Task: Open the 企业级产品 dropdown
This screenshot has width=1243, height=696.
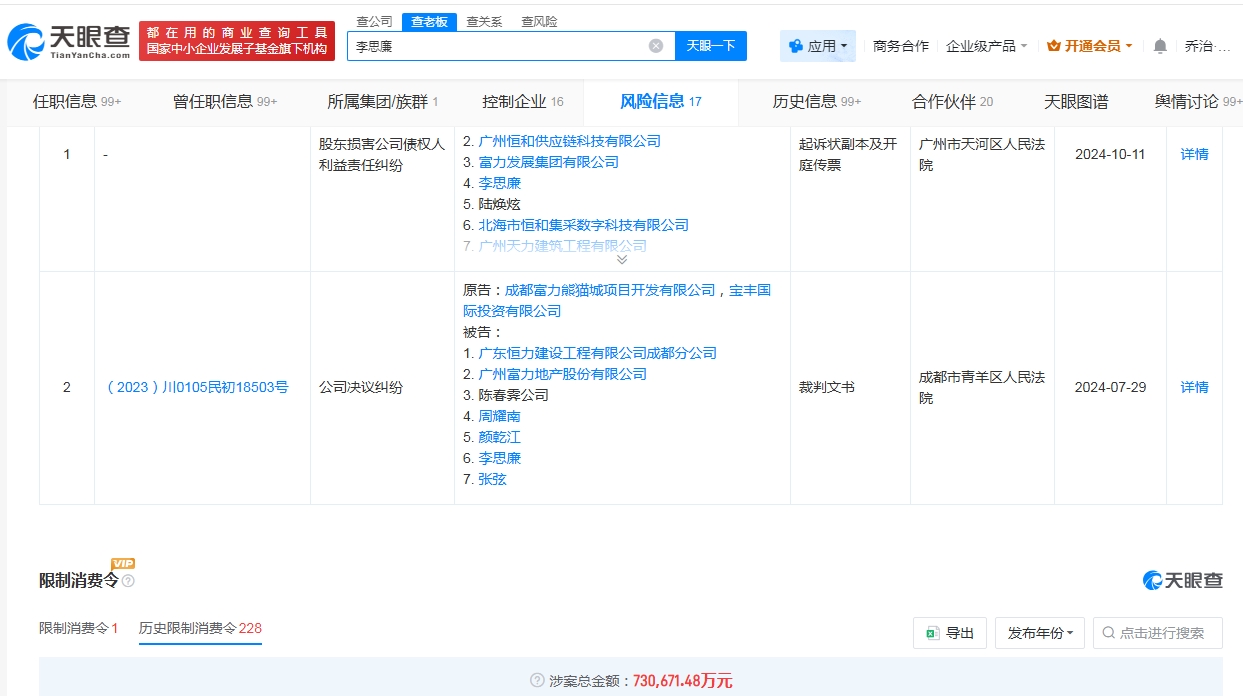Action: coord(986,46)
